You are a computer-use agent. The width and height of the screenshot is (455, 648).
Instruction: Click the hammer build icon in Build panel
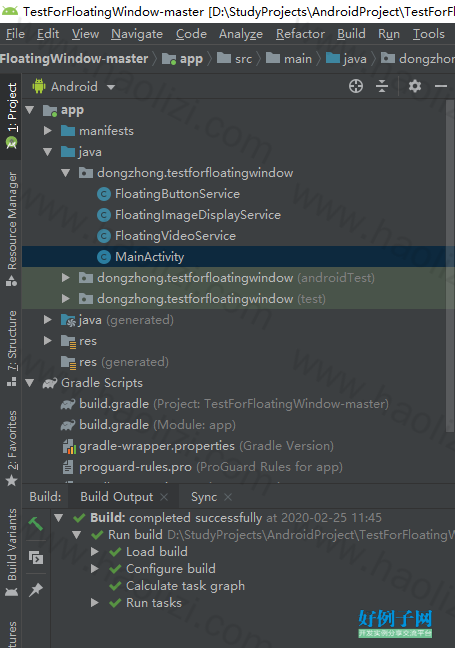tap(36, 524)
